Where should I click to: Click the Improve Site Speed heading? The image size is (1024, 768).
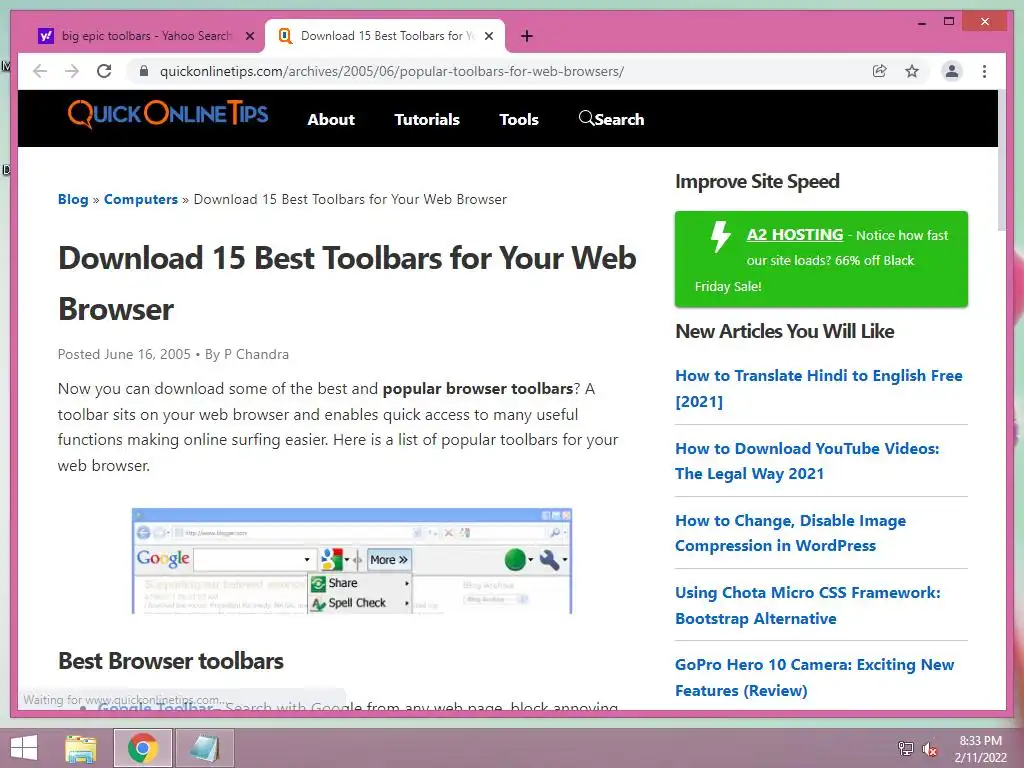pos(757,181)
